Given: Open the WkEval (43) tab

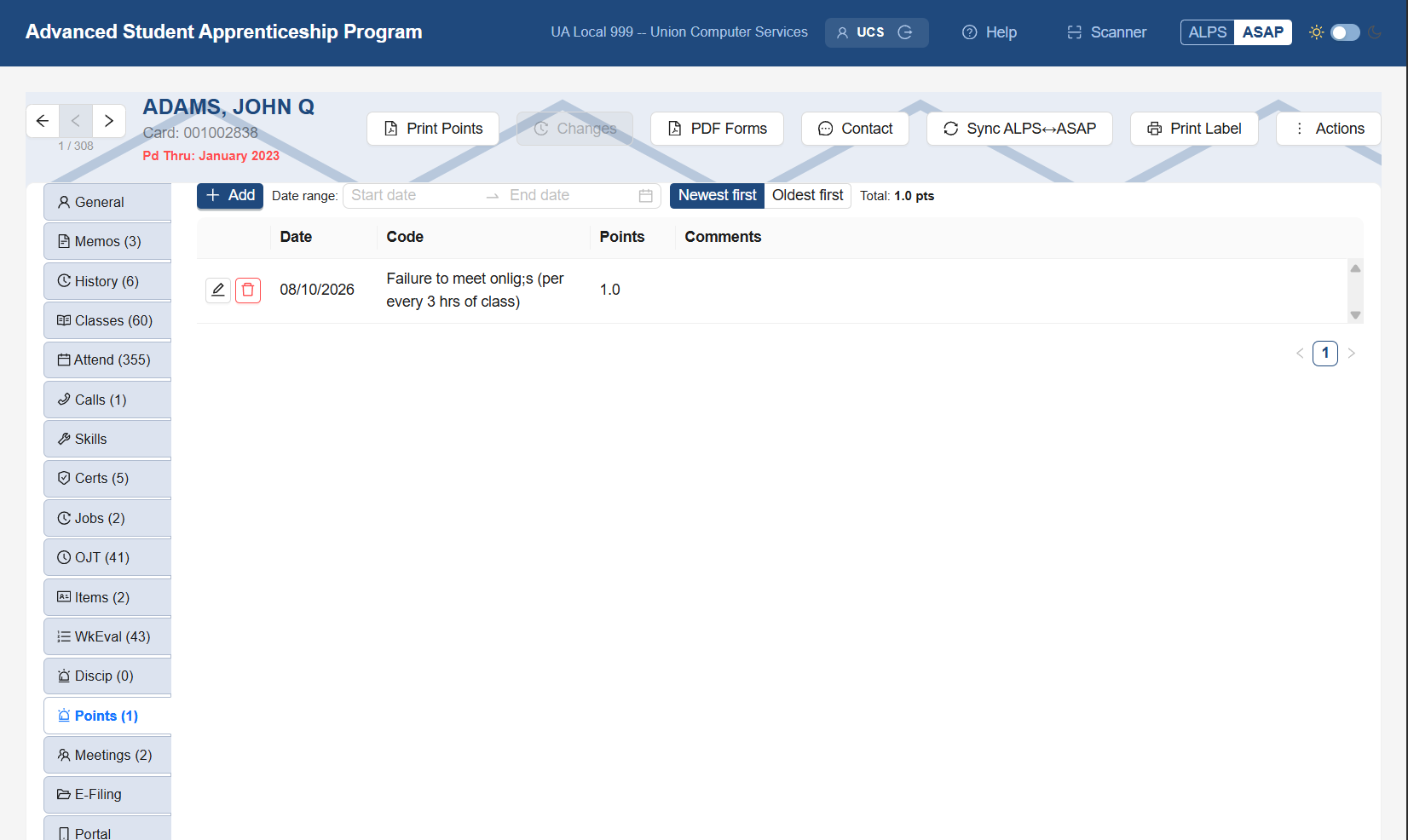Looking at the screenshot, I should point(107,637).
